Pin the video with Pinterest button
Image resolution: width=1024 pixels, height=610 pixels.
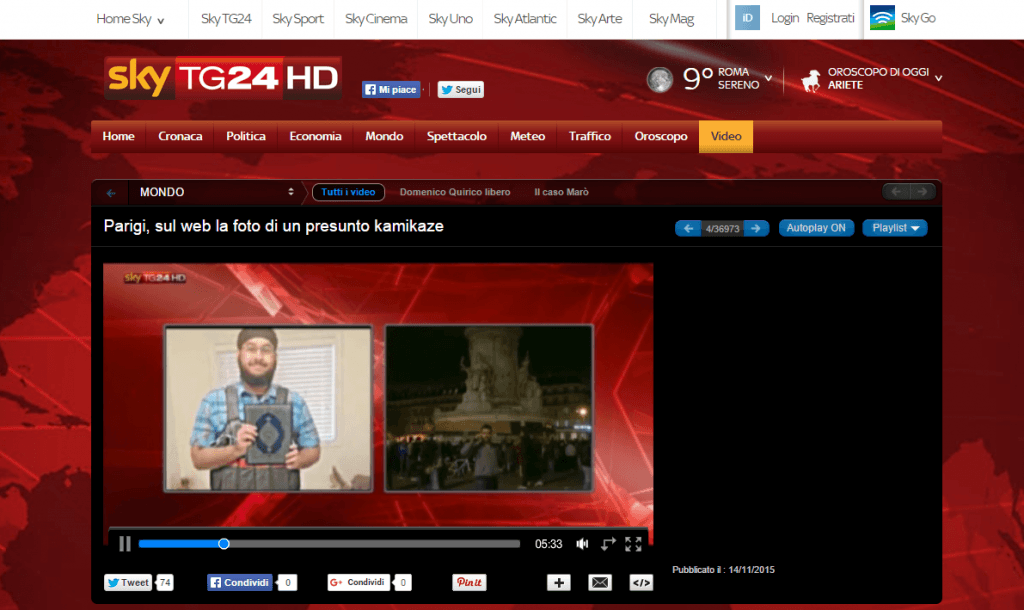(x=469, y=583)
